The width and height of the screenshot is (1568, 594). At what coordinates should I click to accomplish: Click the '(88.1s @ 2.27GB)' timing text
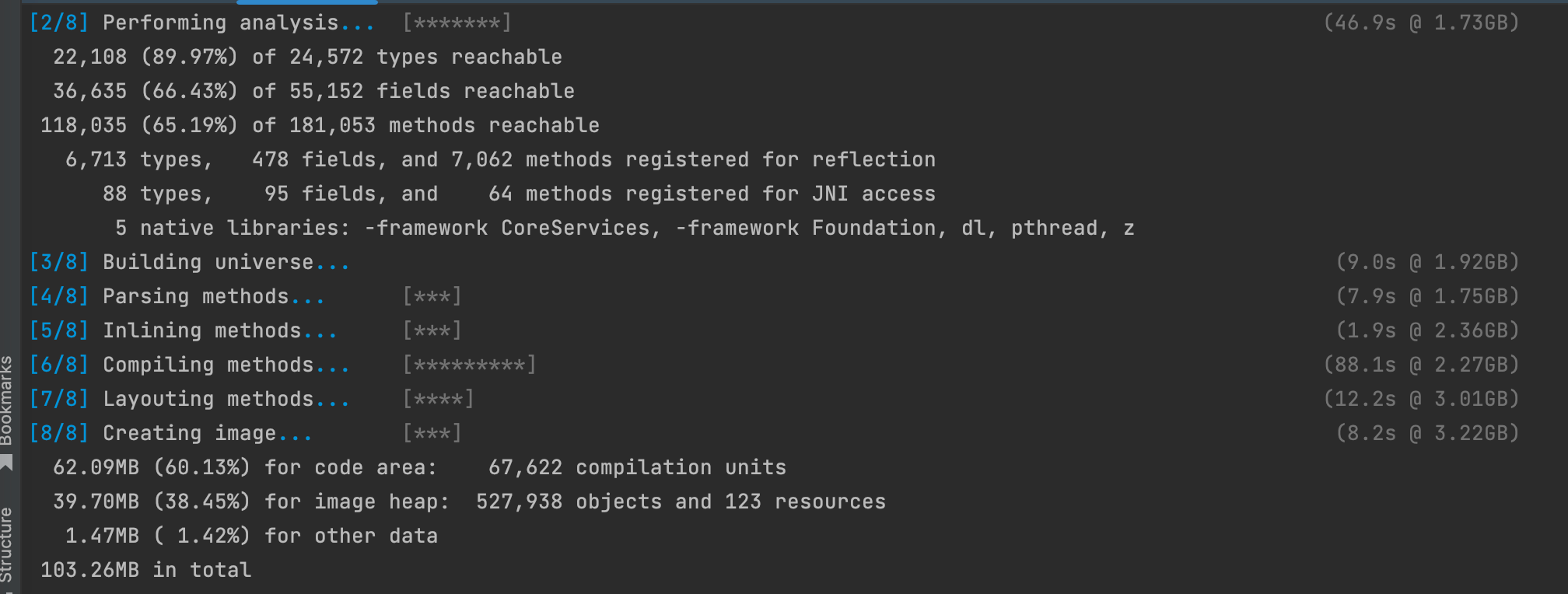(1422, 364)
